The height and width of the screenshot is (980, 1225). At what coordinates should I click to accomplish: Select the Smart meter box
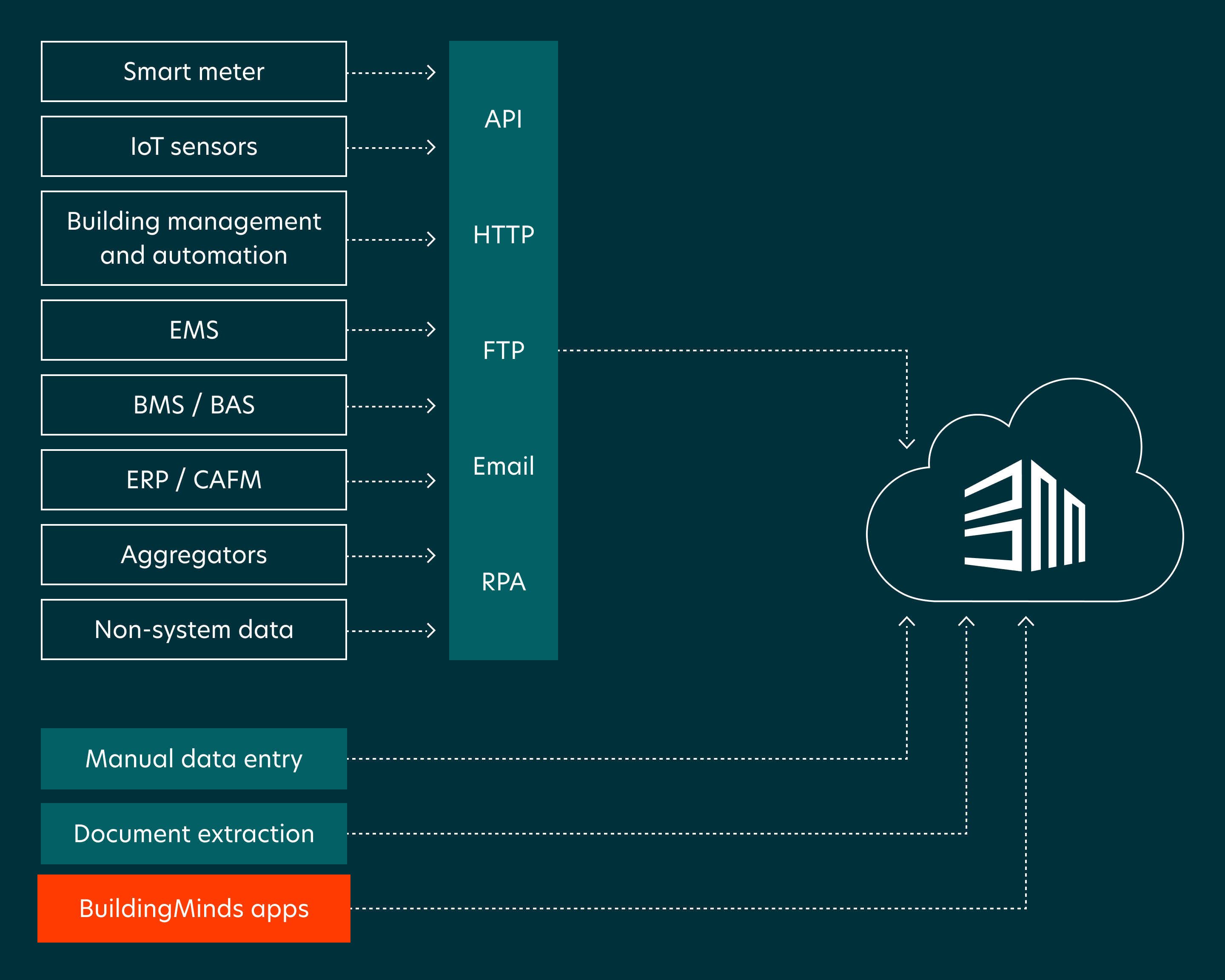tap(194, 71)
